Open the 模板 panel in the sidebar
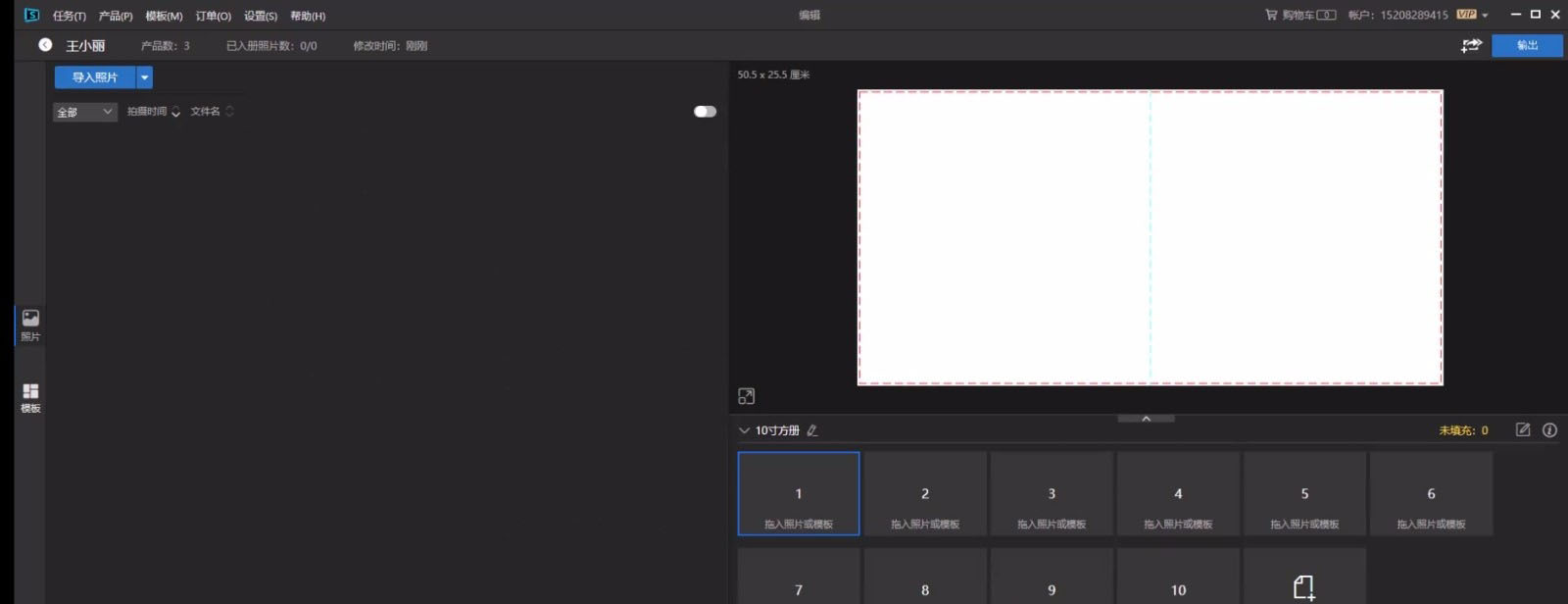 30,397
